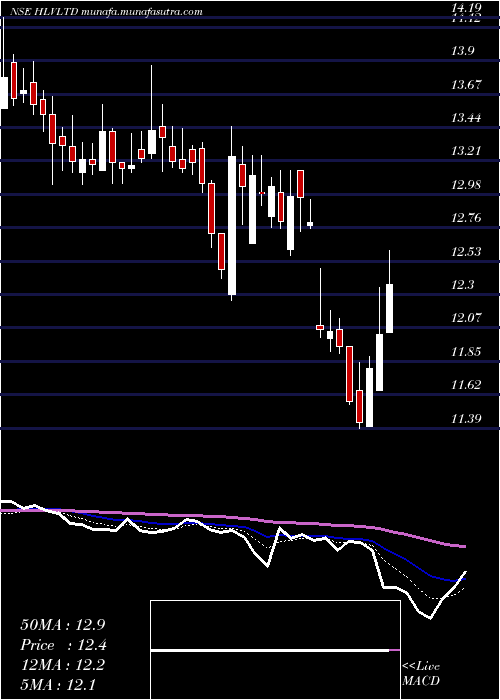Click the 12MA : 12.2 readout

62,665
